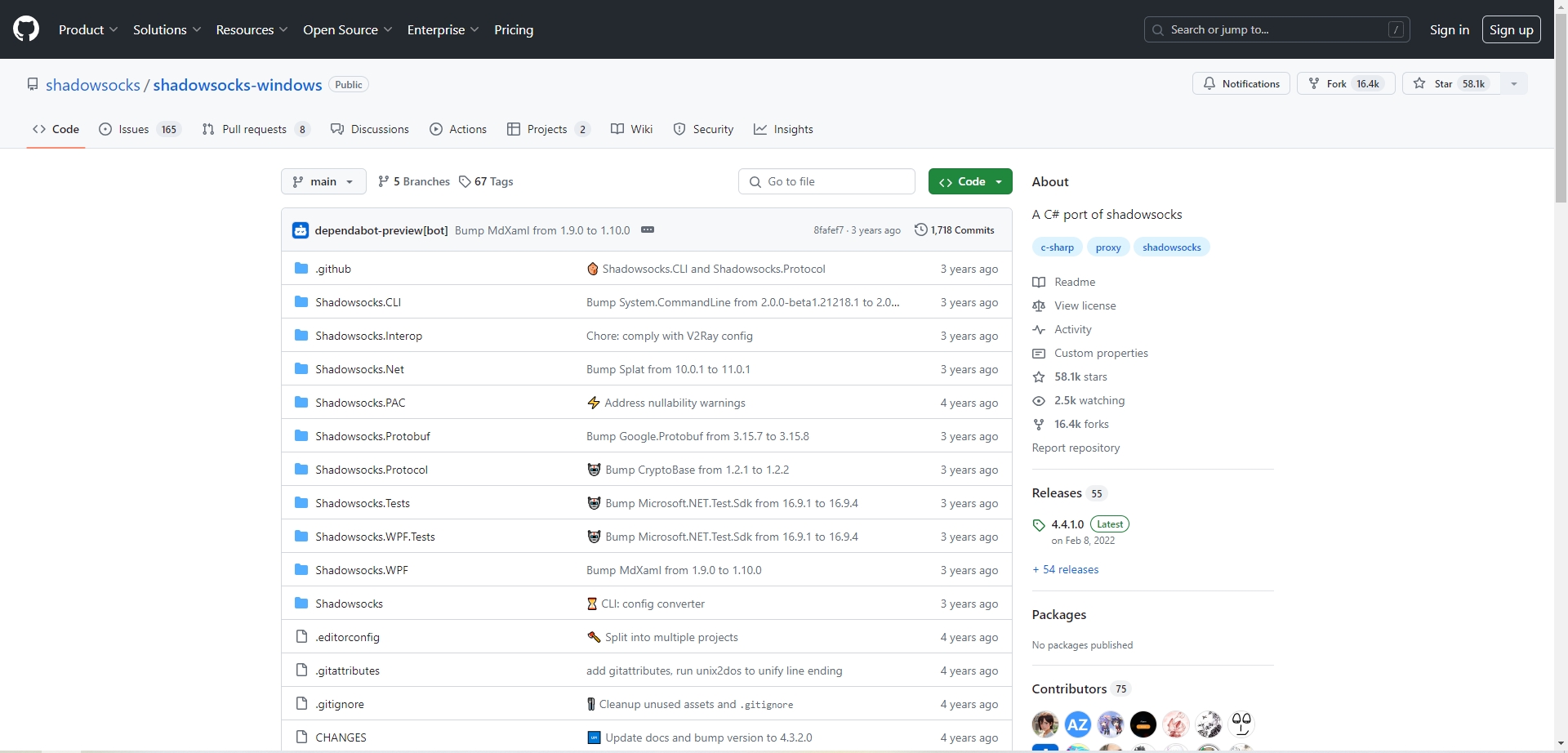Open Custom properties
This screenshot has height=753, width=1568.
click(1090, 353)
